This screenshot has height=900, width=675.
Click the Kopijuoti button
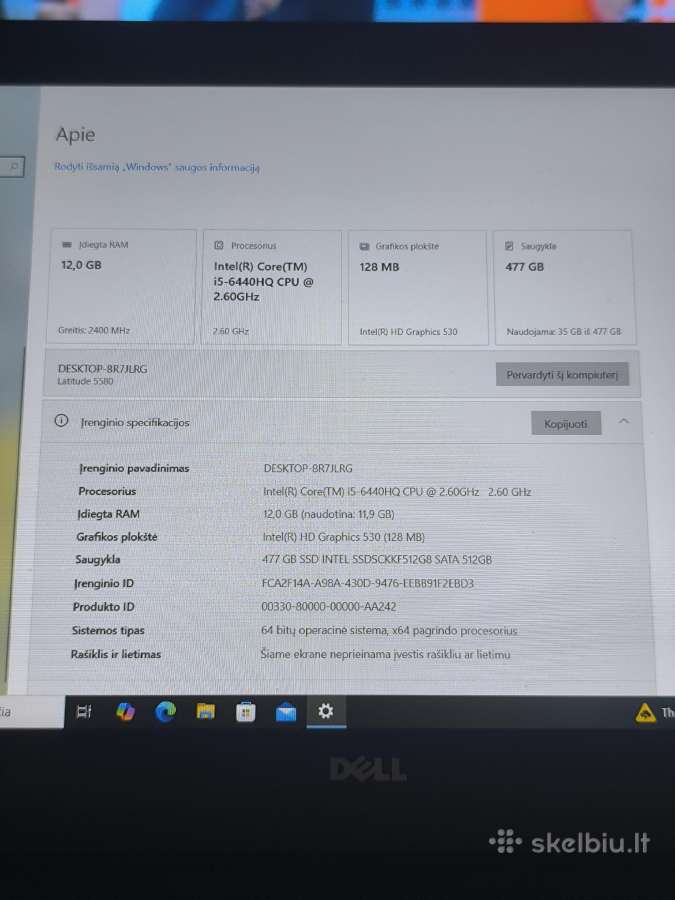[x=566, y=424]
